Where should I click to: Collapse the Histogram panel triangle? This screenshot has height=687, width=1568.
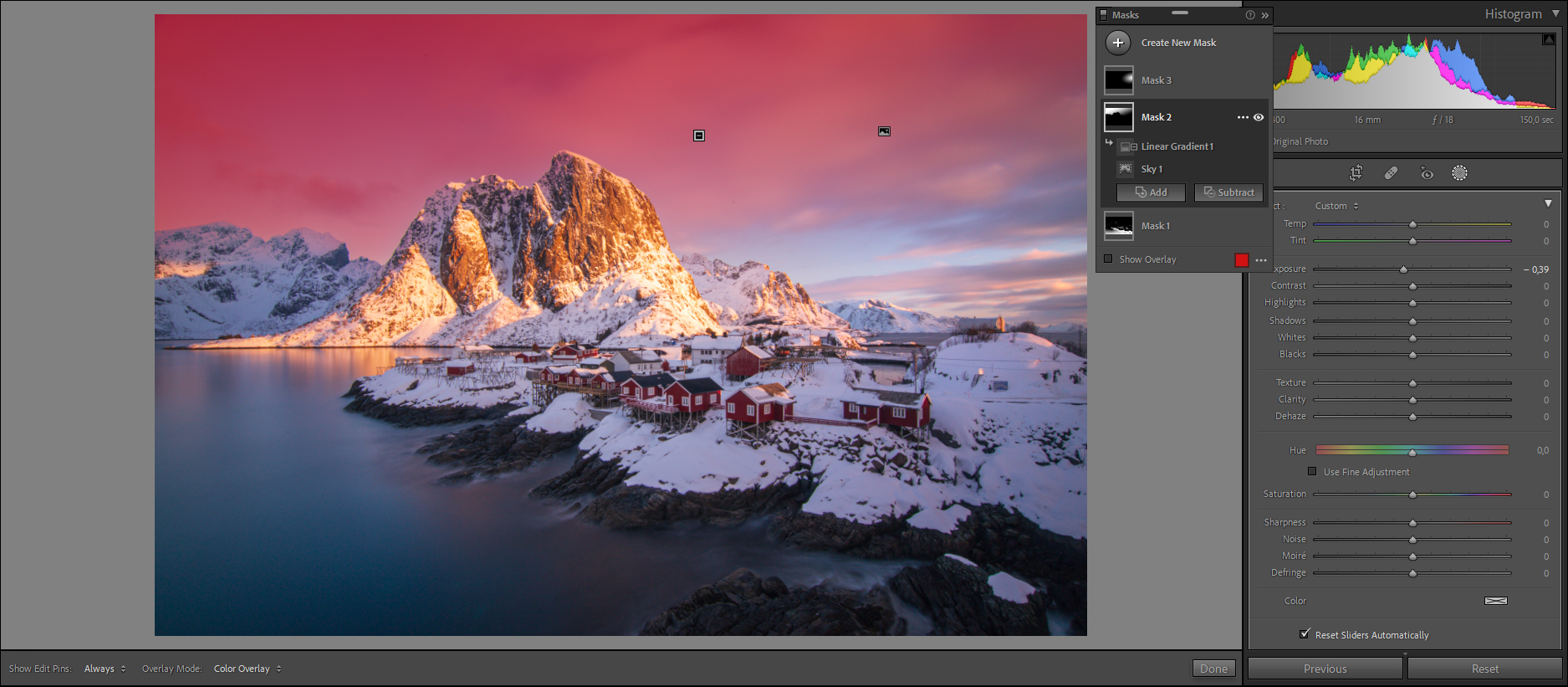[1555, 13]
